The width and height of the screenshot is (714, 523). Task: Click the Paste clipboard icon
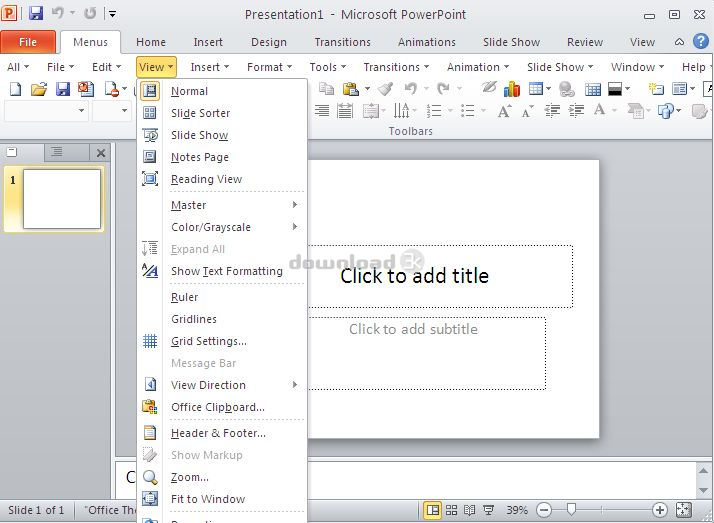351,89
